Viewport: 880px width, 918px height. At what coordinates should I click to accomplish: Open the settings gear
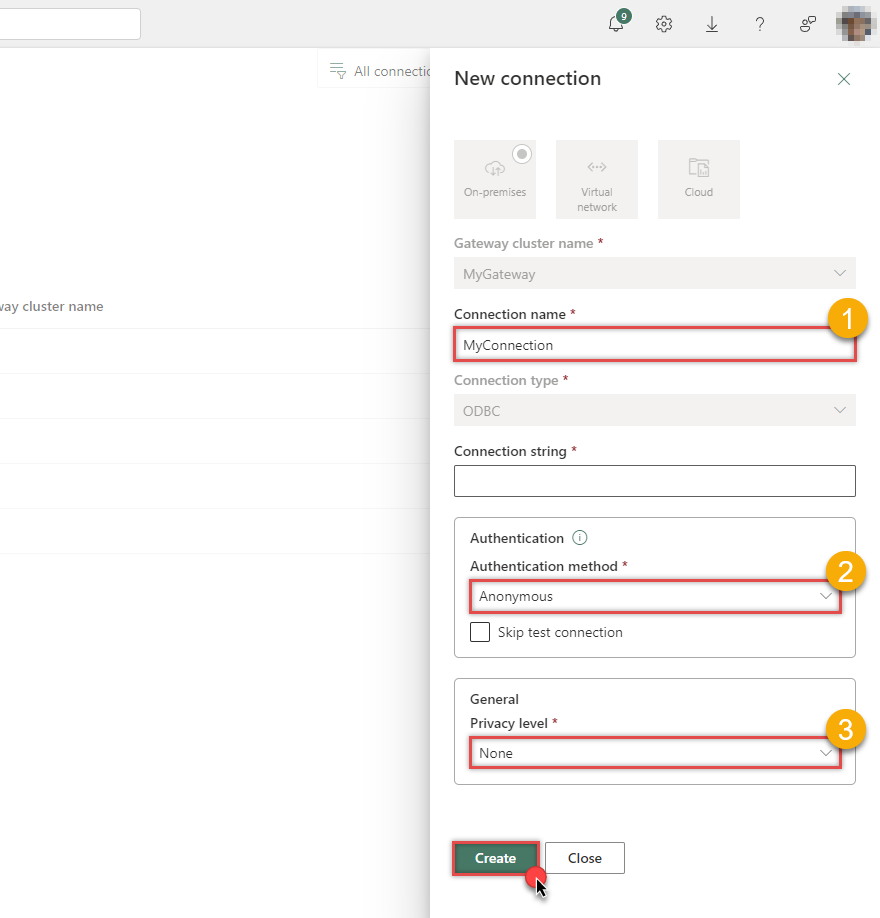pos(664,25)
